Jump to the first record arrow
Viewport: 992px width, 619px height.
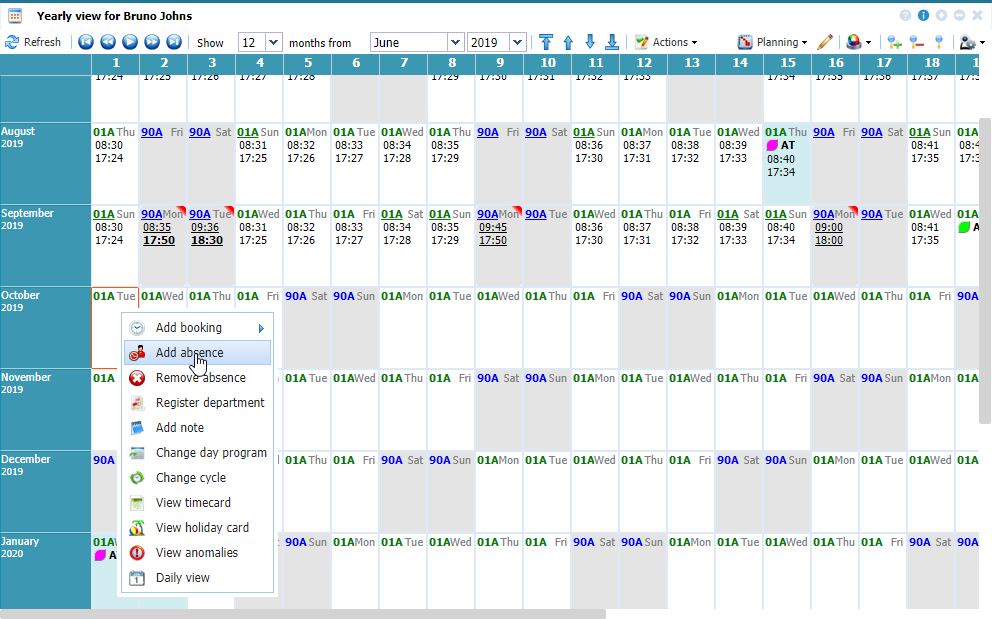86,42
